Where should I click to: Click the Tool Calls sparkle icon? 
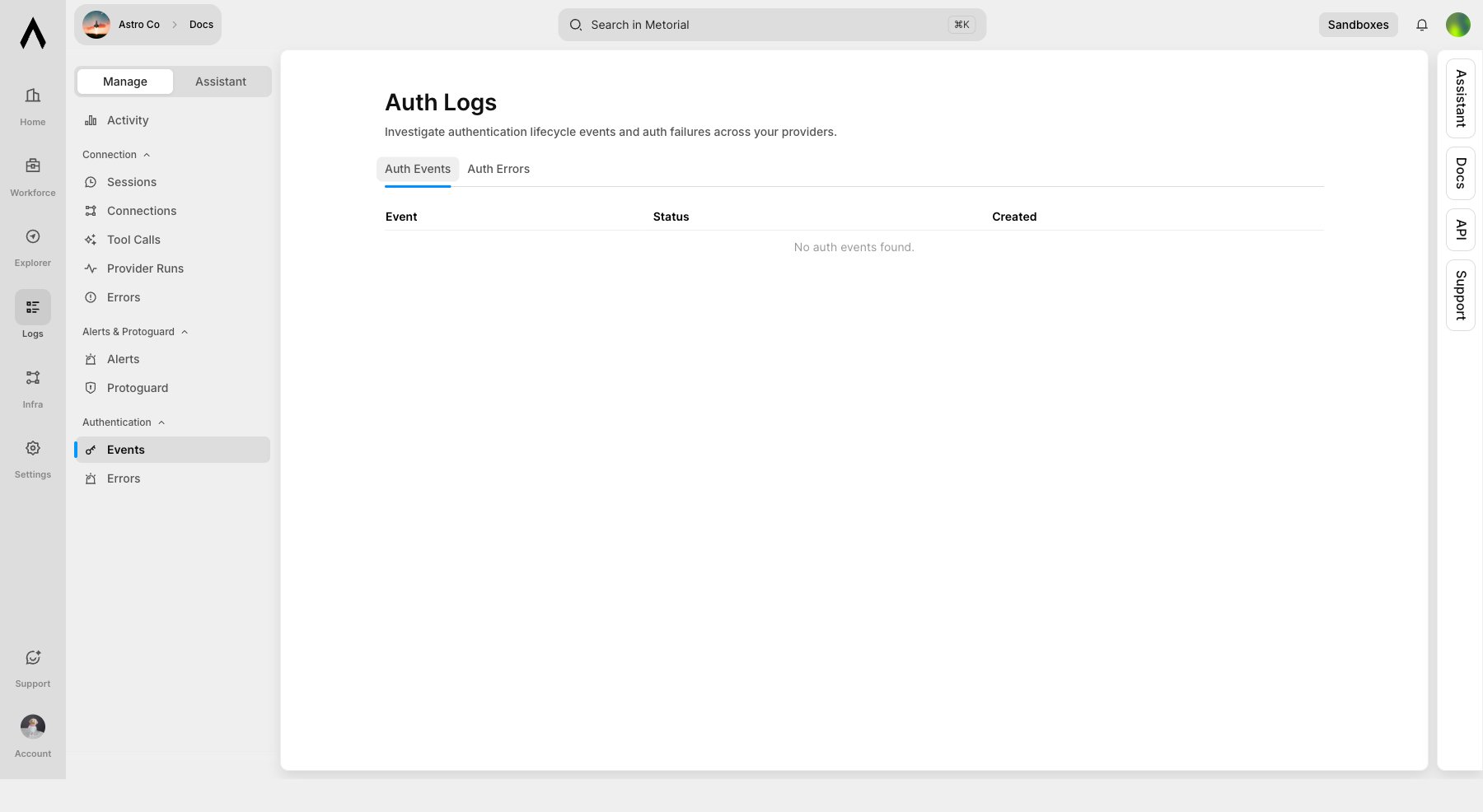91,240
